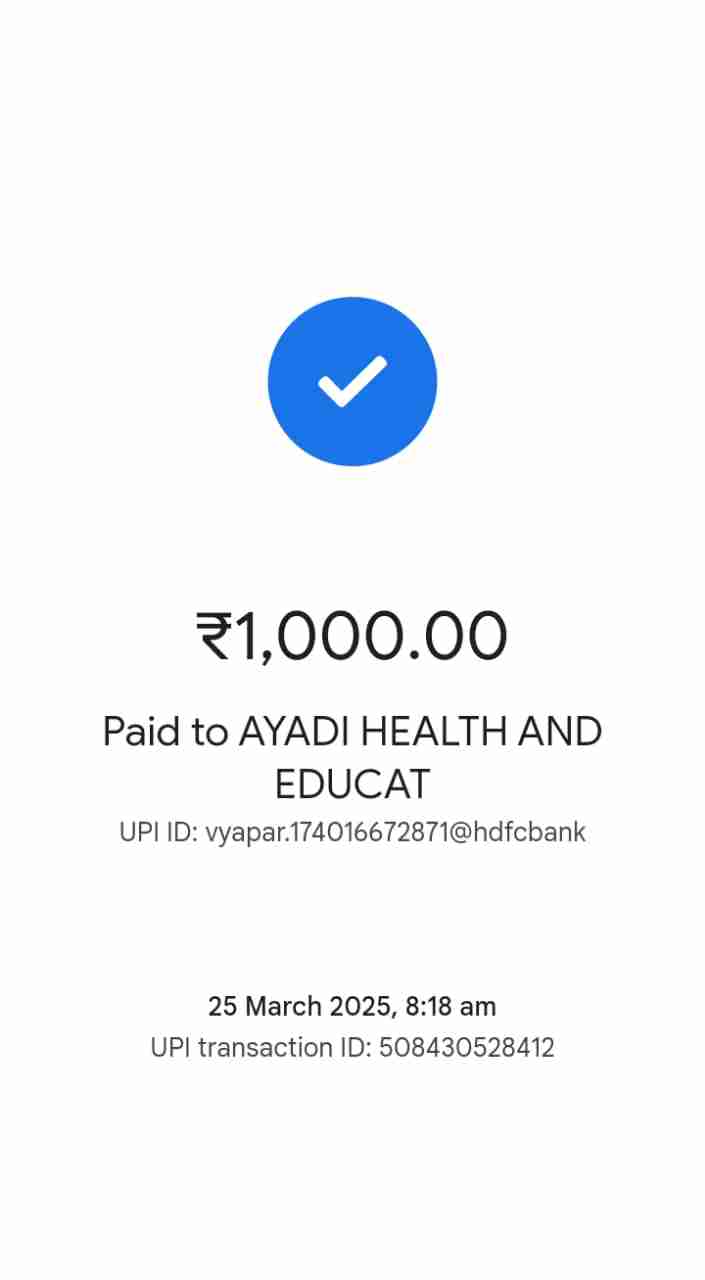Click the white checkmark inside the circle

(x=352, y=381)
